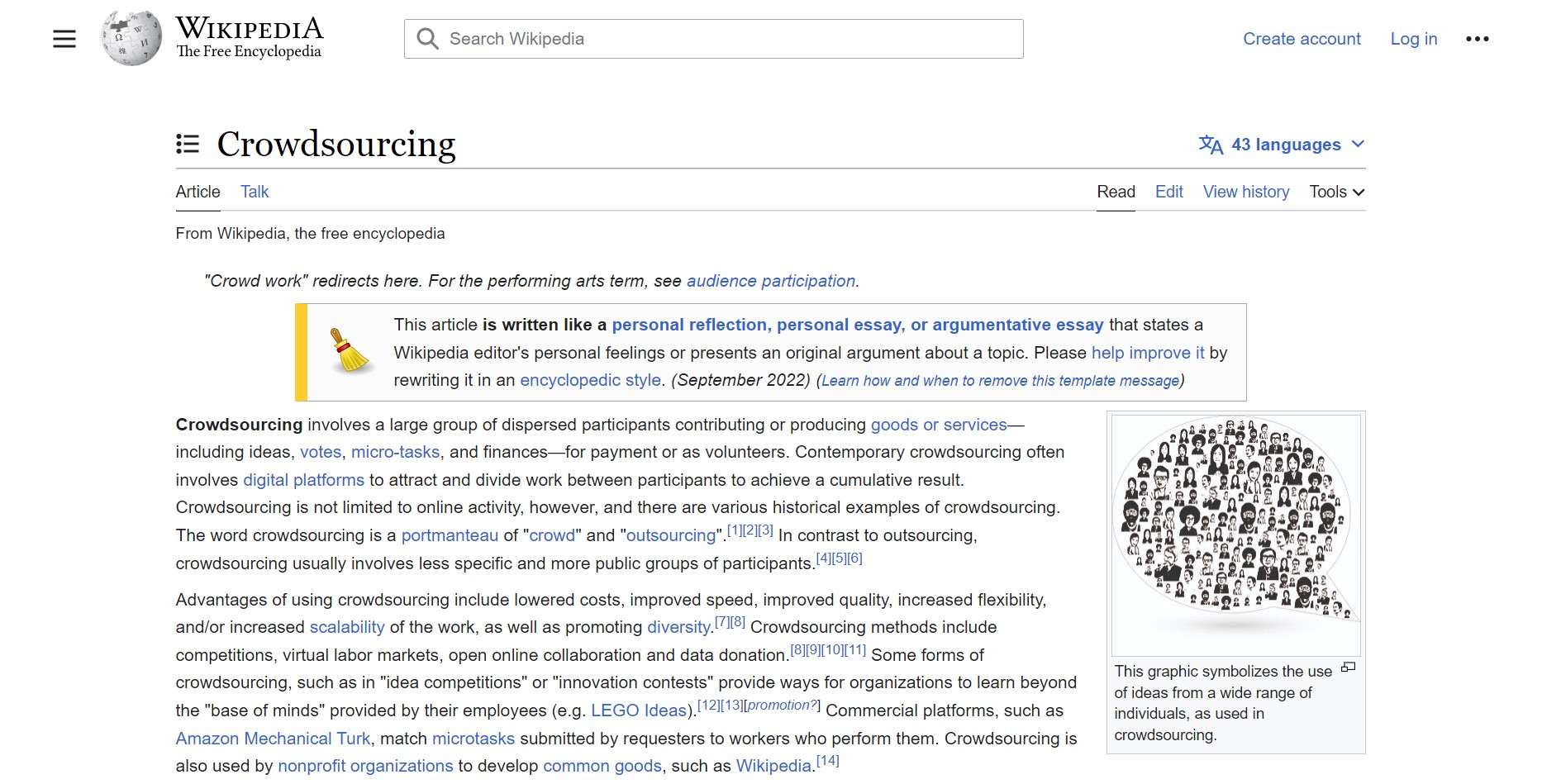Open the scalability link
The width and height of the screenshot is (1542, 784).
click(347, 627)
